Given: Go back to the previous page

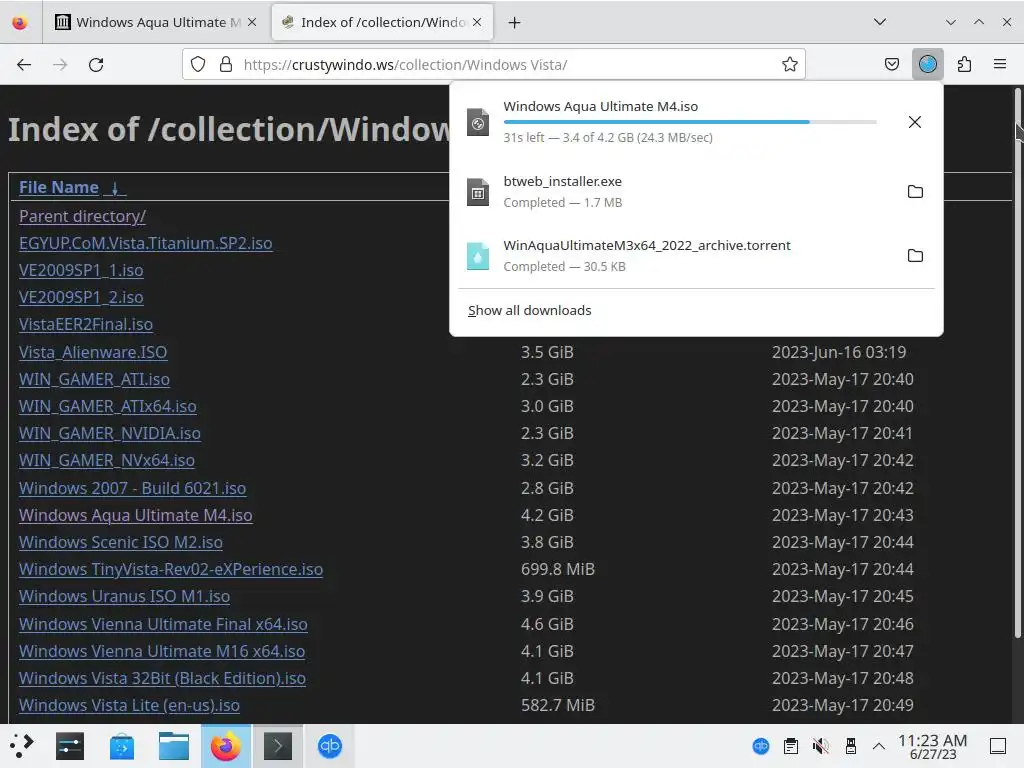Looking at the screenshot, I should 24,65.
